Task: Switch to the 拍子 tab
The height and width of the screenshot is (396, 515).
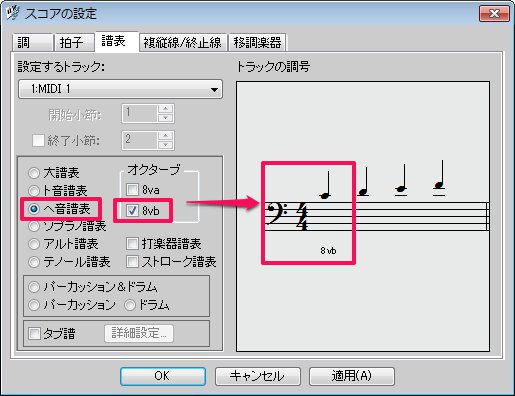Action: pyautogui.click(x=75, y=43)
